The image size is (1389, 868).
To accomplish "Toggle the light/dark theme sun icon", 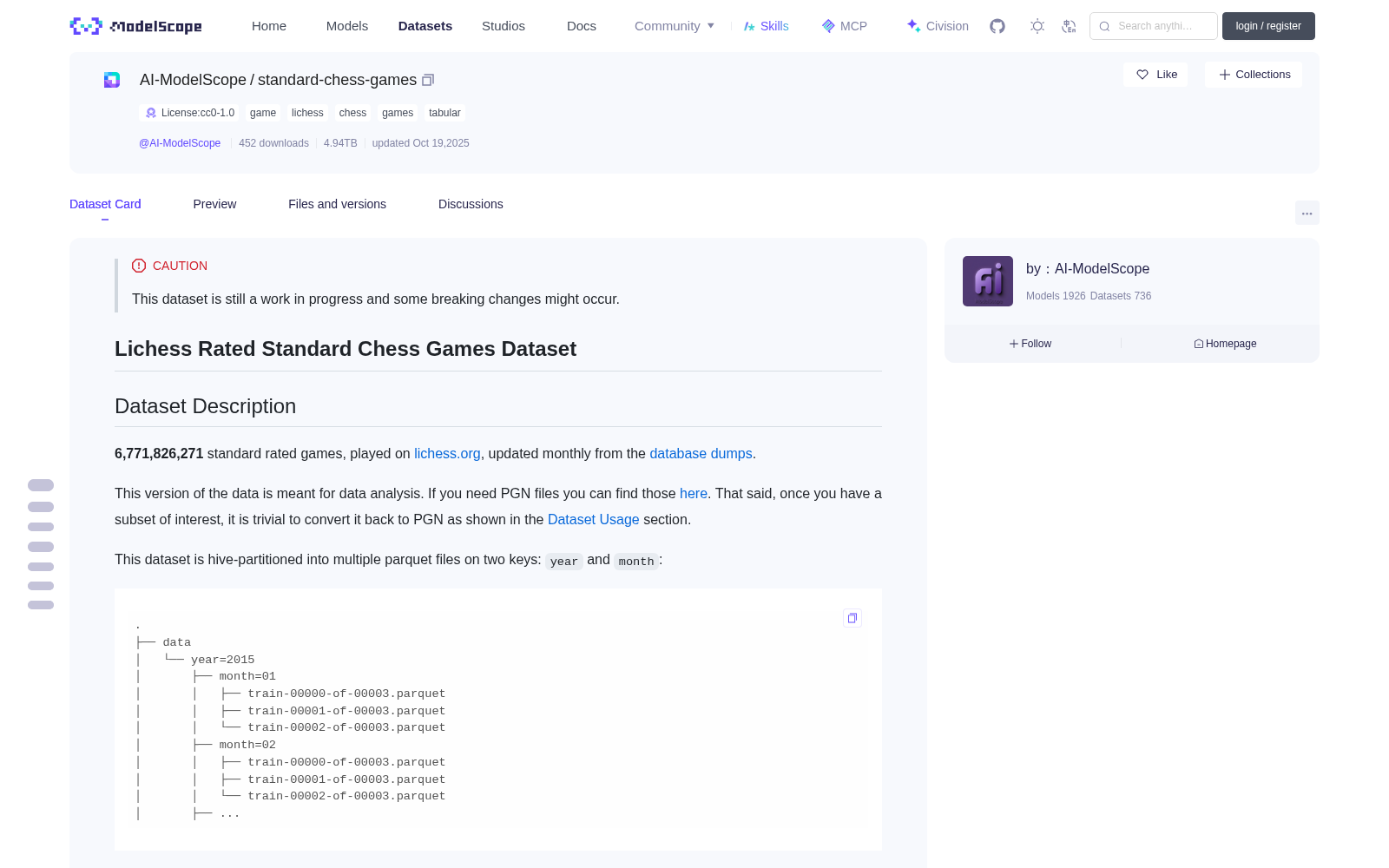I will pos(1037,26).
